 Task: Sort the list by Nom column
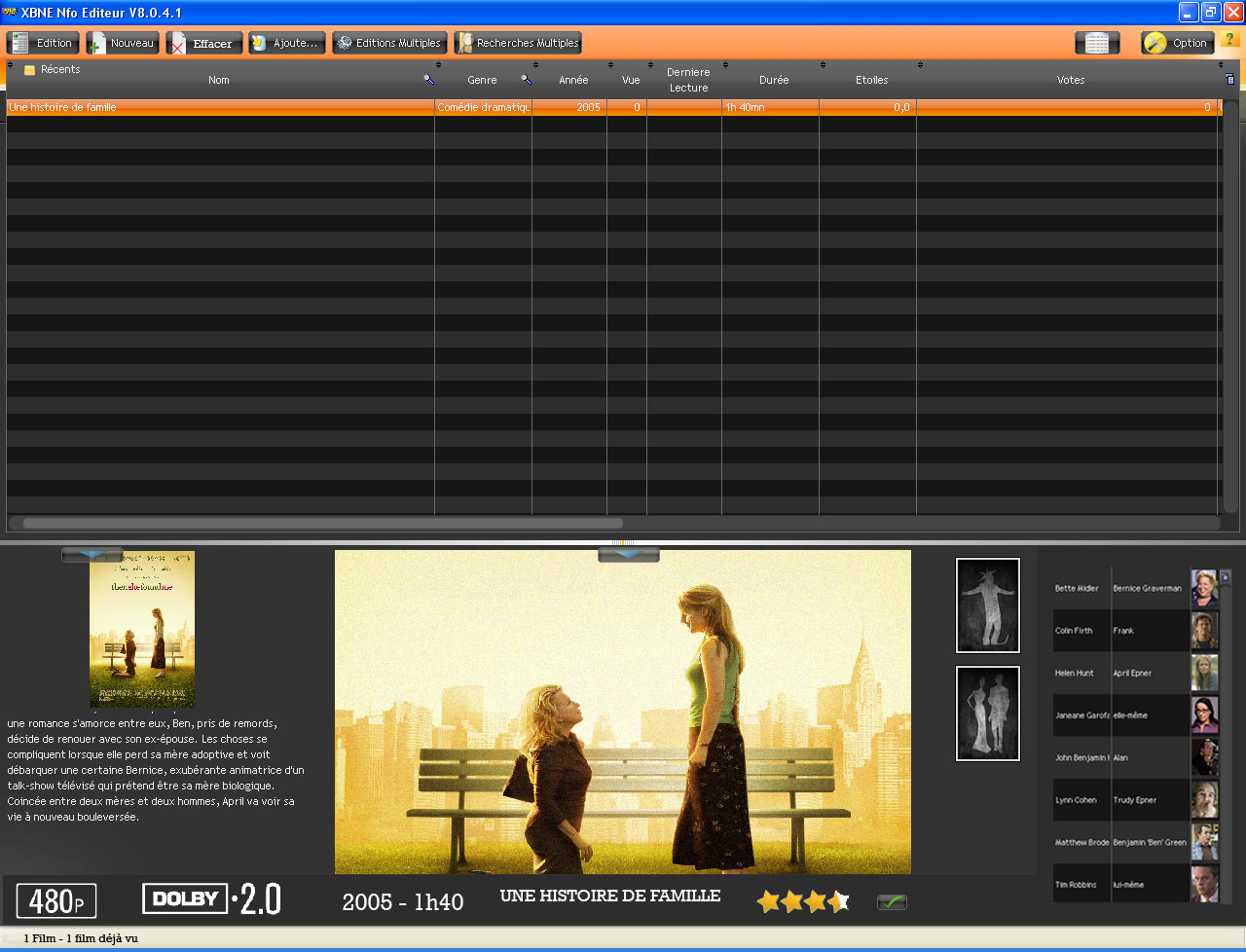click(219, 80)
